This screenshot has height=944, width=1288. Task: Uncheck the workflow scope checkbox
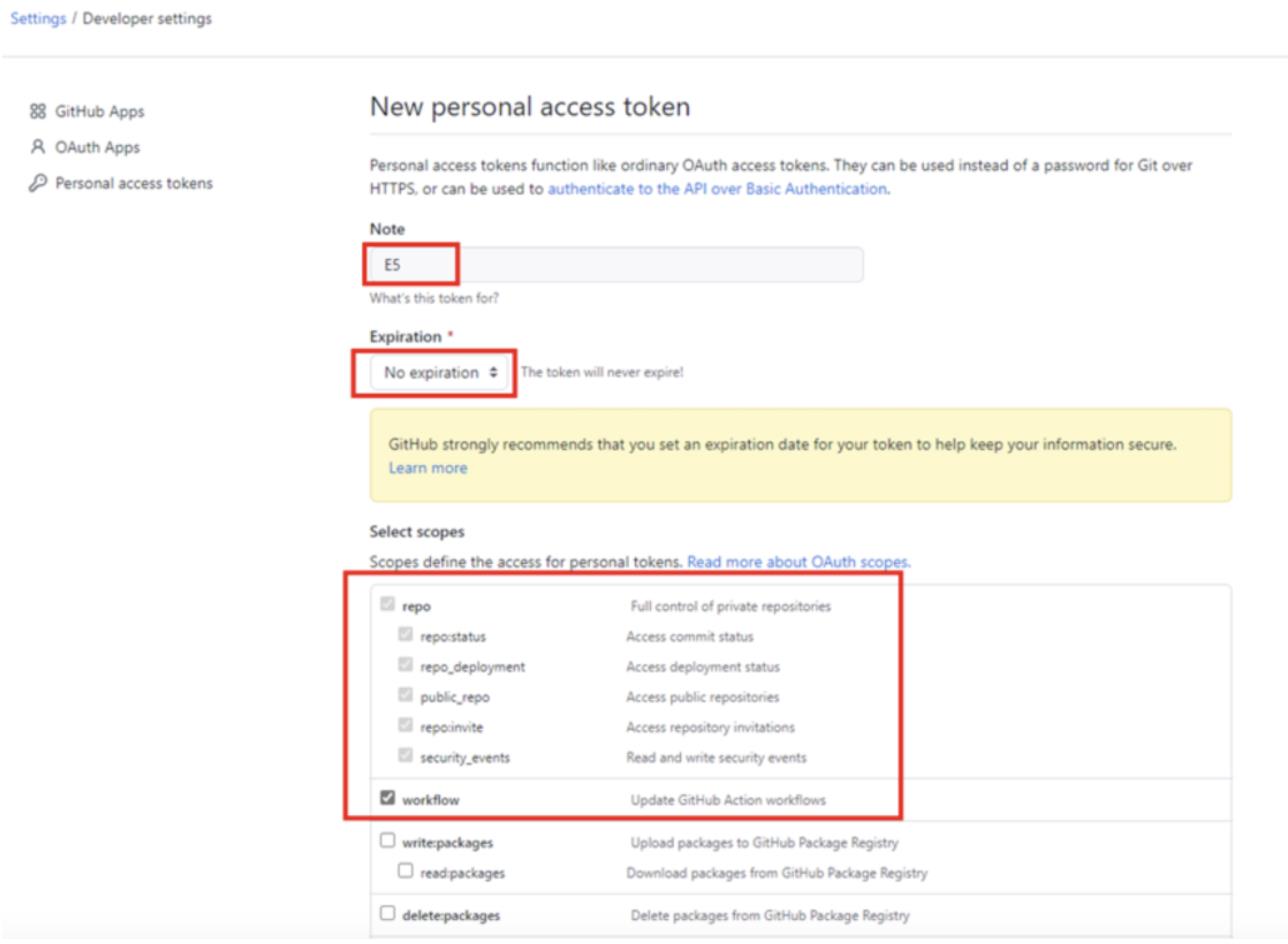(387, 798)
